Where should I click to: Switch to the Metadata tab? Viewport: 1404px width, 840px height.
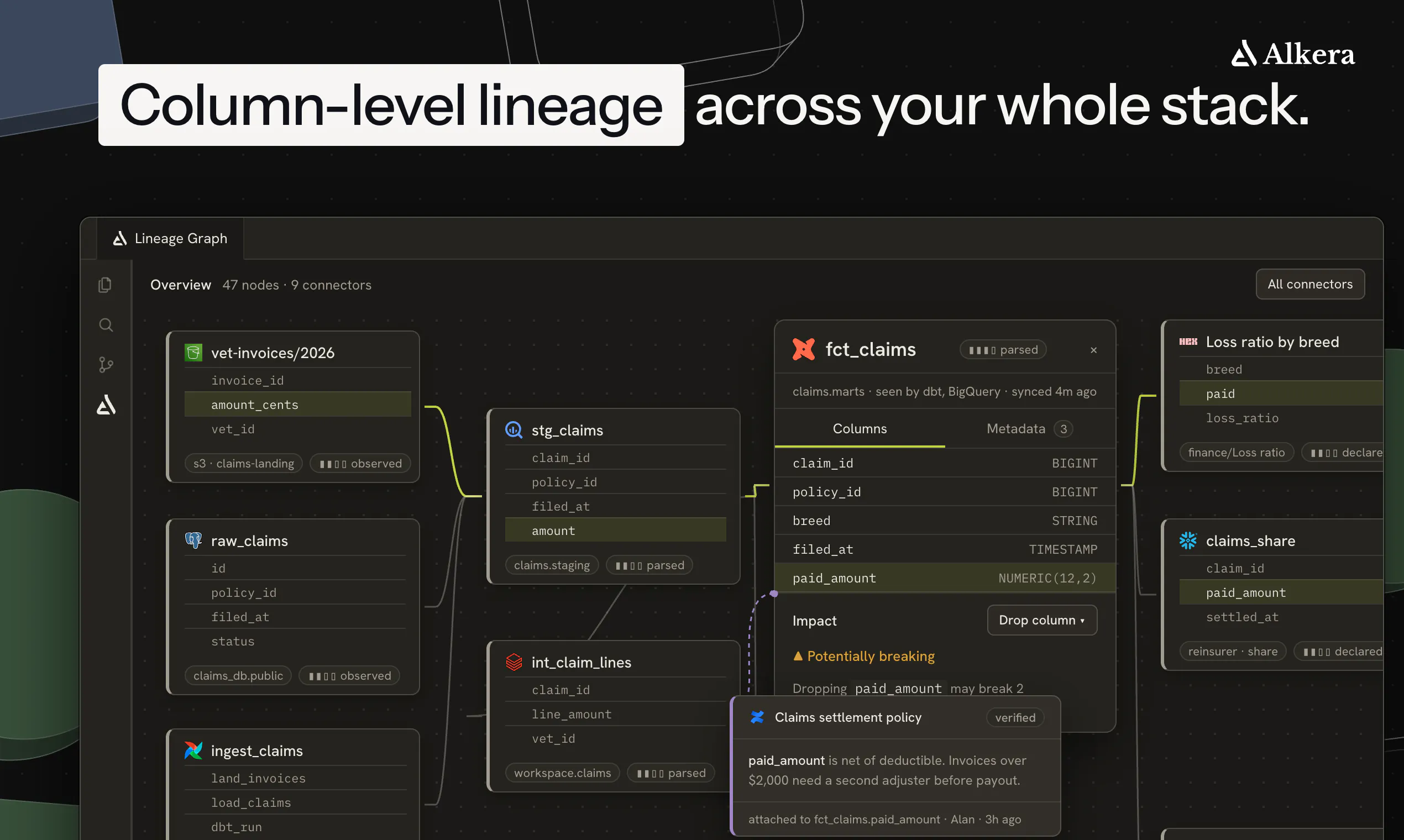coord(1029,428)
